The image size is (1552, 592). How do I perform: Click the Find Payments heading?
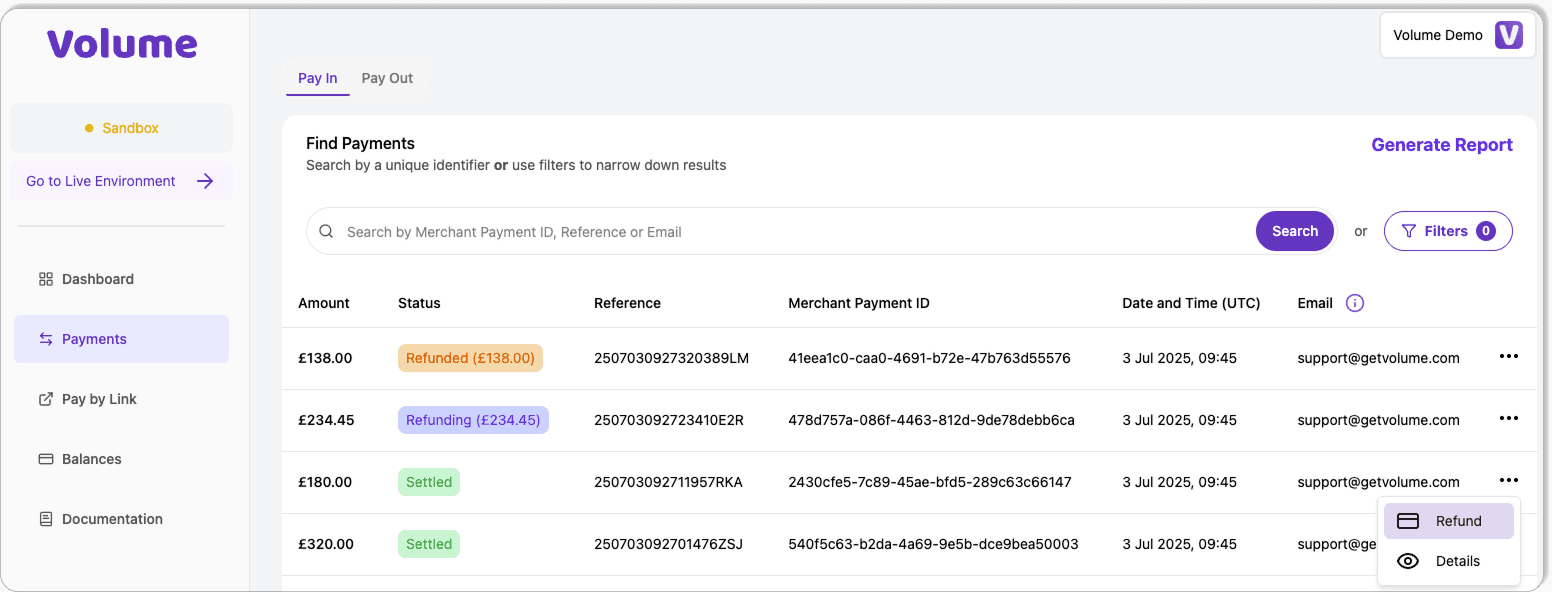pos(360,144)
